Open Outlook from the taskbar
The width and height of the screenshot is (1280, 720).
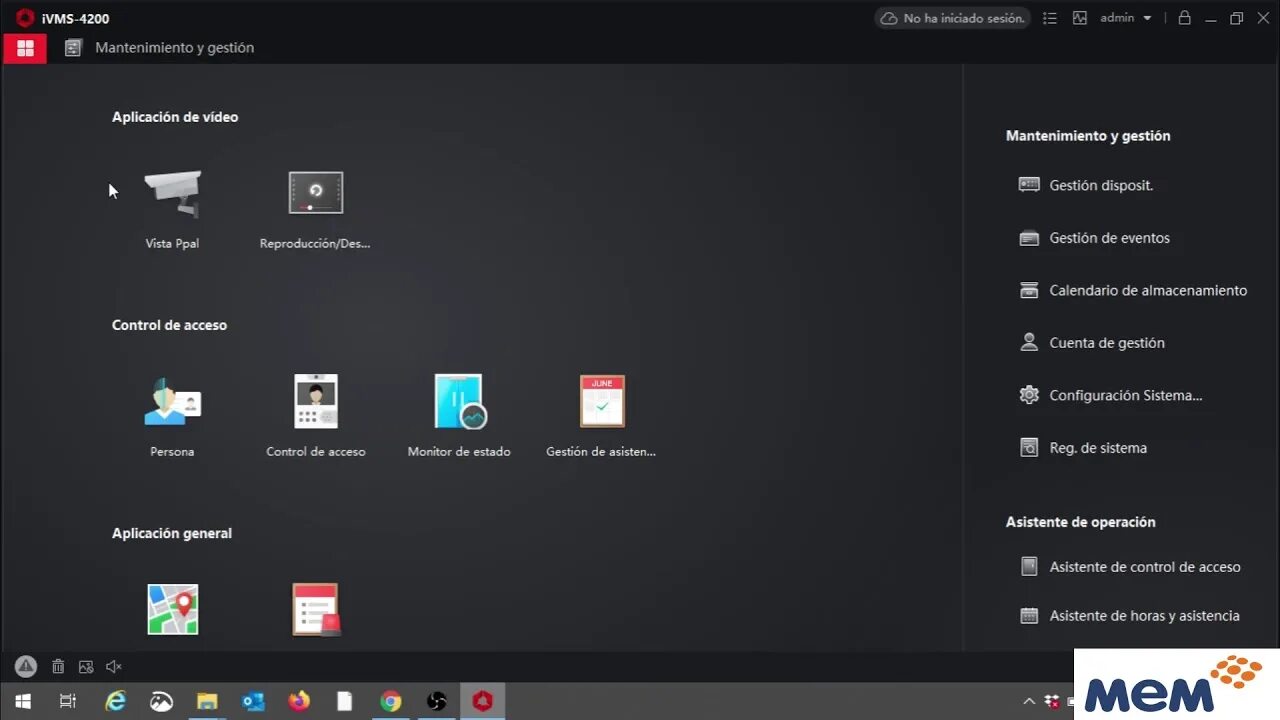[253, 702]
